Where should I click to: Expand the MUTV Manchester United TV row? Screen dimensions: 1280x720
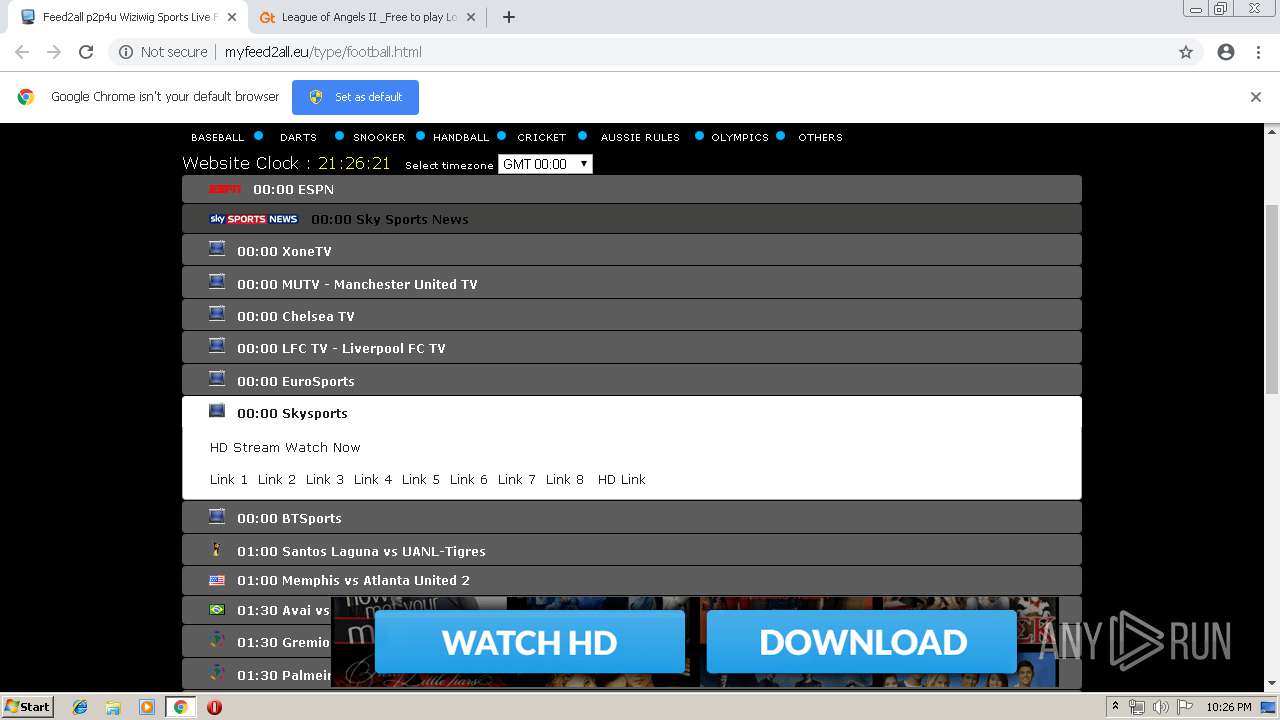[x=632, y=283]
